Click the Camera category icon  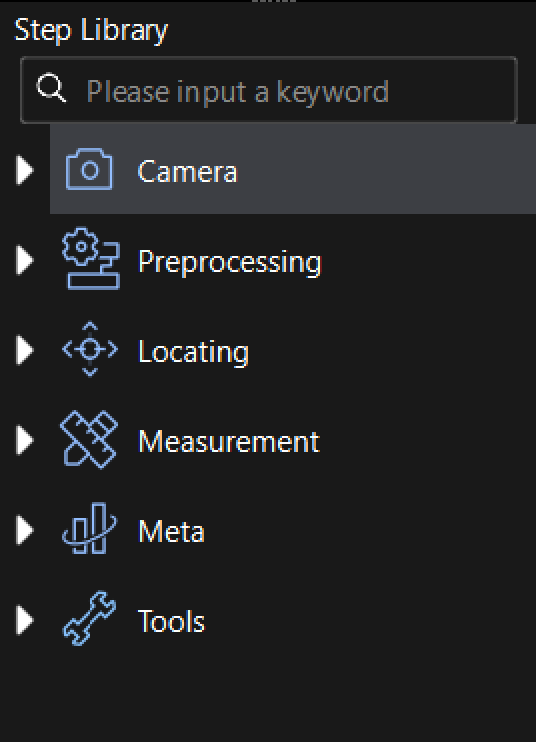(89, 169)
